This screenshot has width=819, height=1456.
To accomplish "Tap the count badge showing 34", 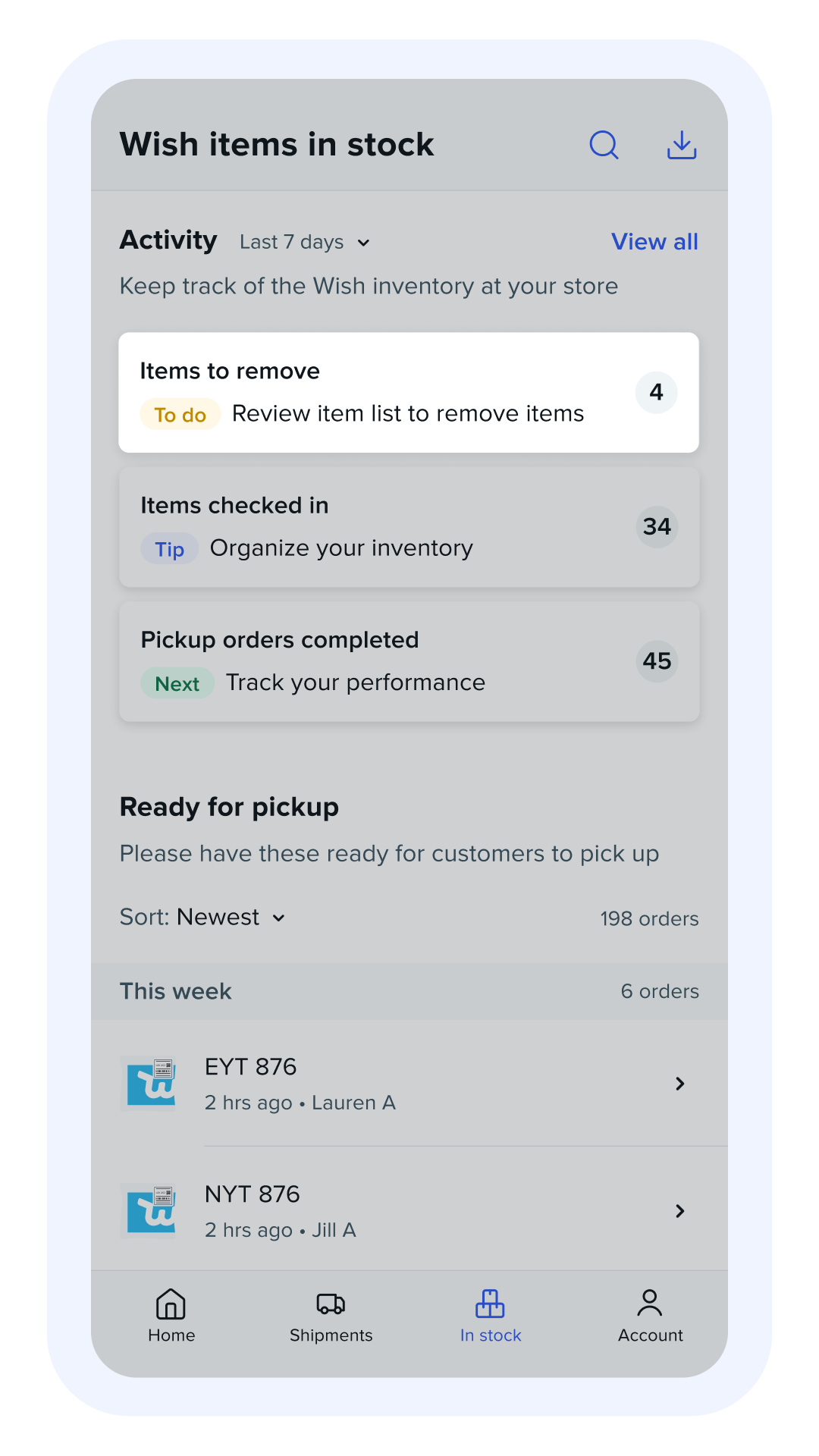I will tap(657, 526).
